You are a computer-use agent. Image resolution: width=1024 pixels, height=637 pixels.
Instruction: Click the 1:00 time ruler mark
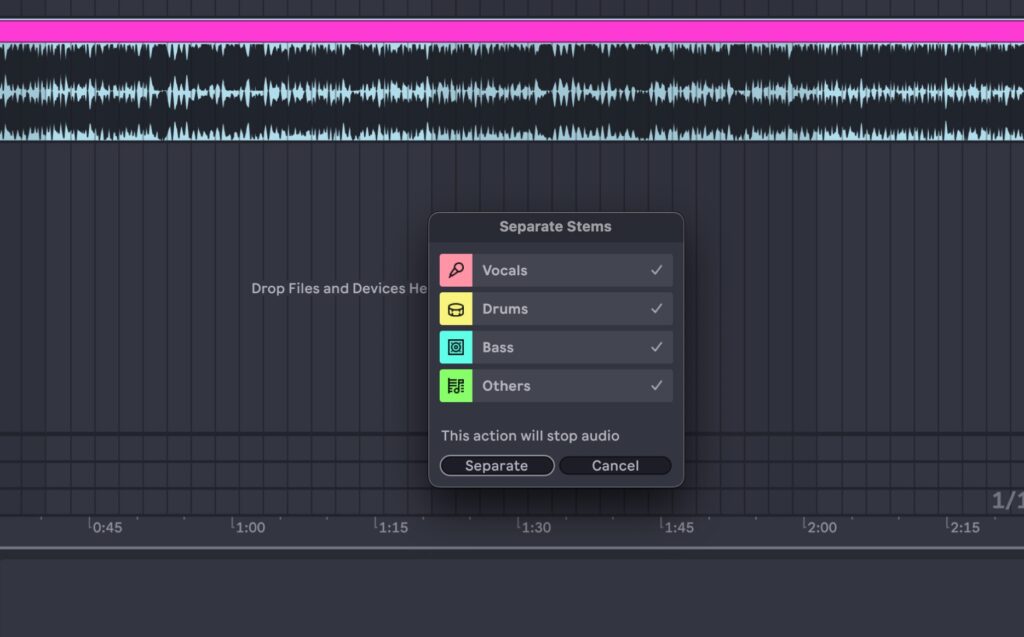pos(249,527)
